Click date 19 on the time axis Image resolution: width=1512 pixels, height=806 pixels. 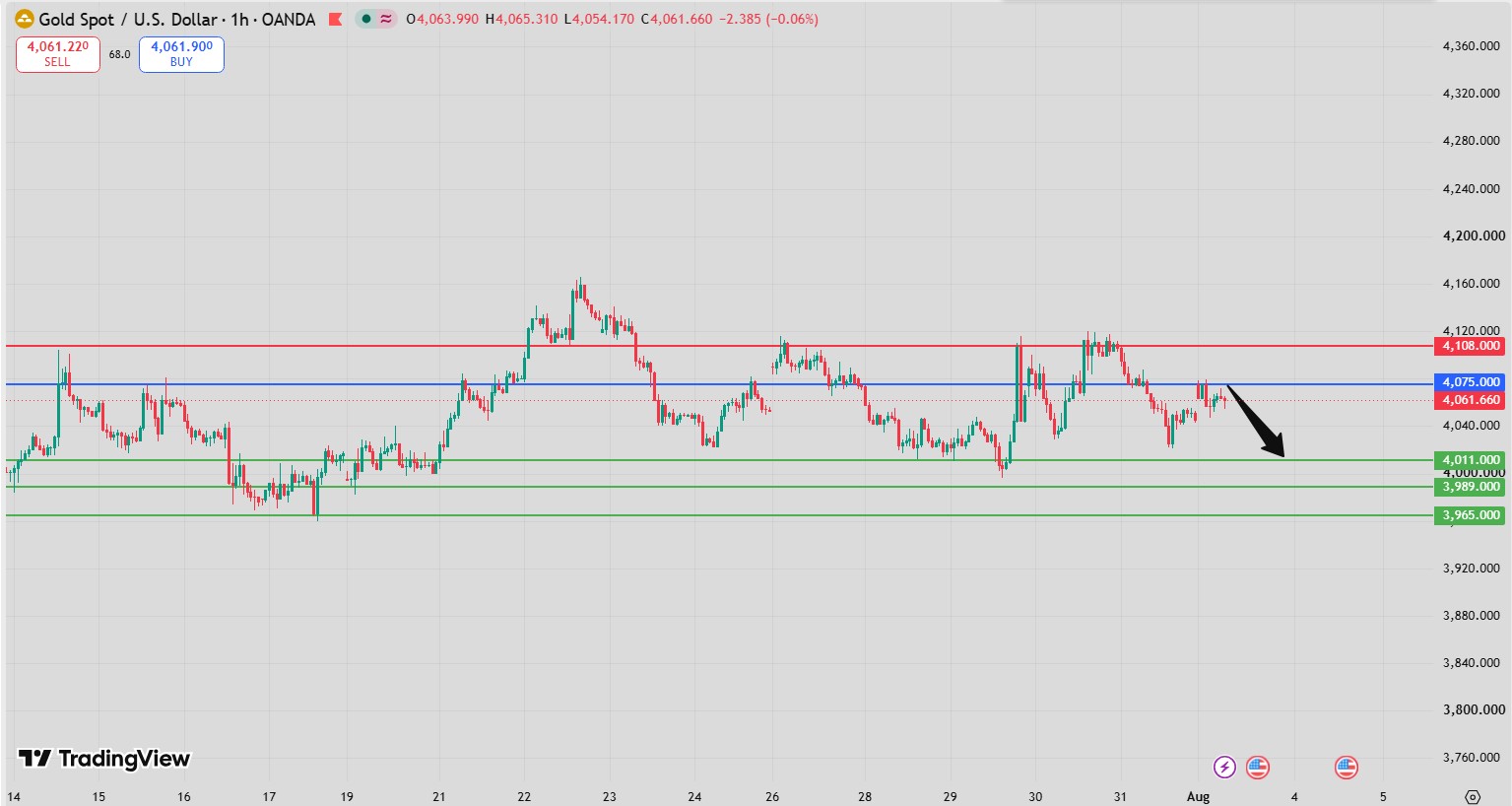click(347, 796)
